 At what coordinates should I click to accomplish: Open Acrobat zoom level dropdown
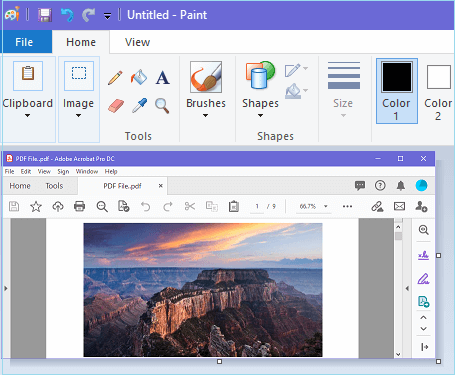coord(326,206)
